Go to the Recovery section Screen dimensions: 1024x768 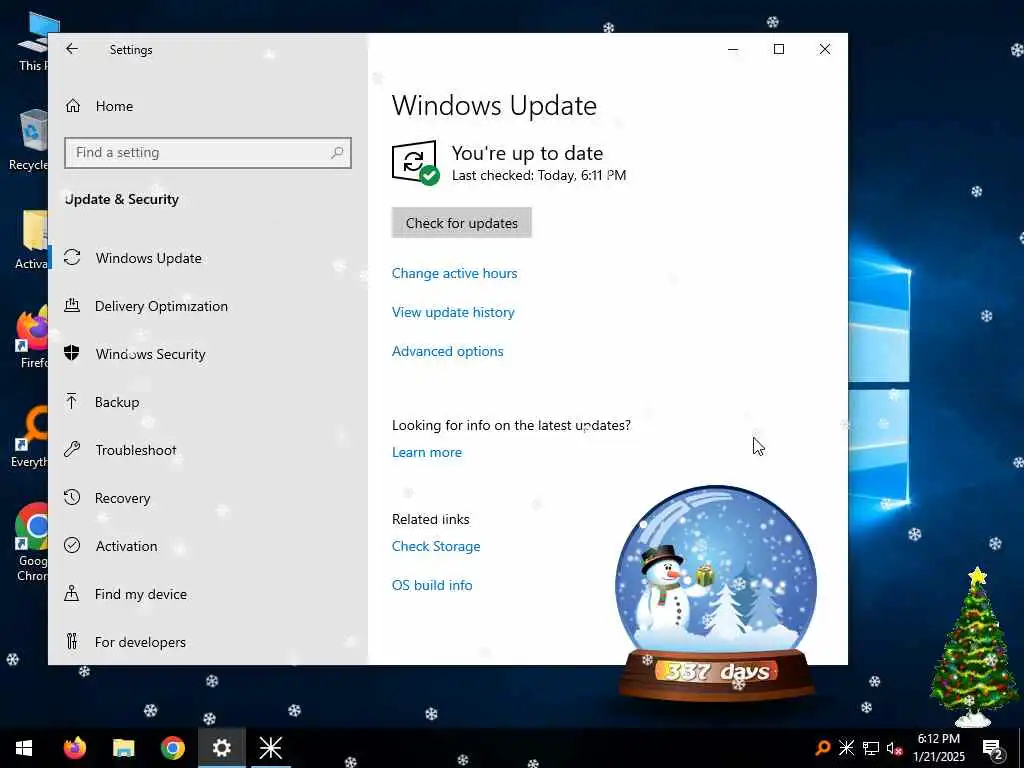click(x=123, y=498)
